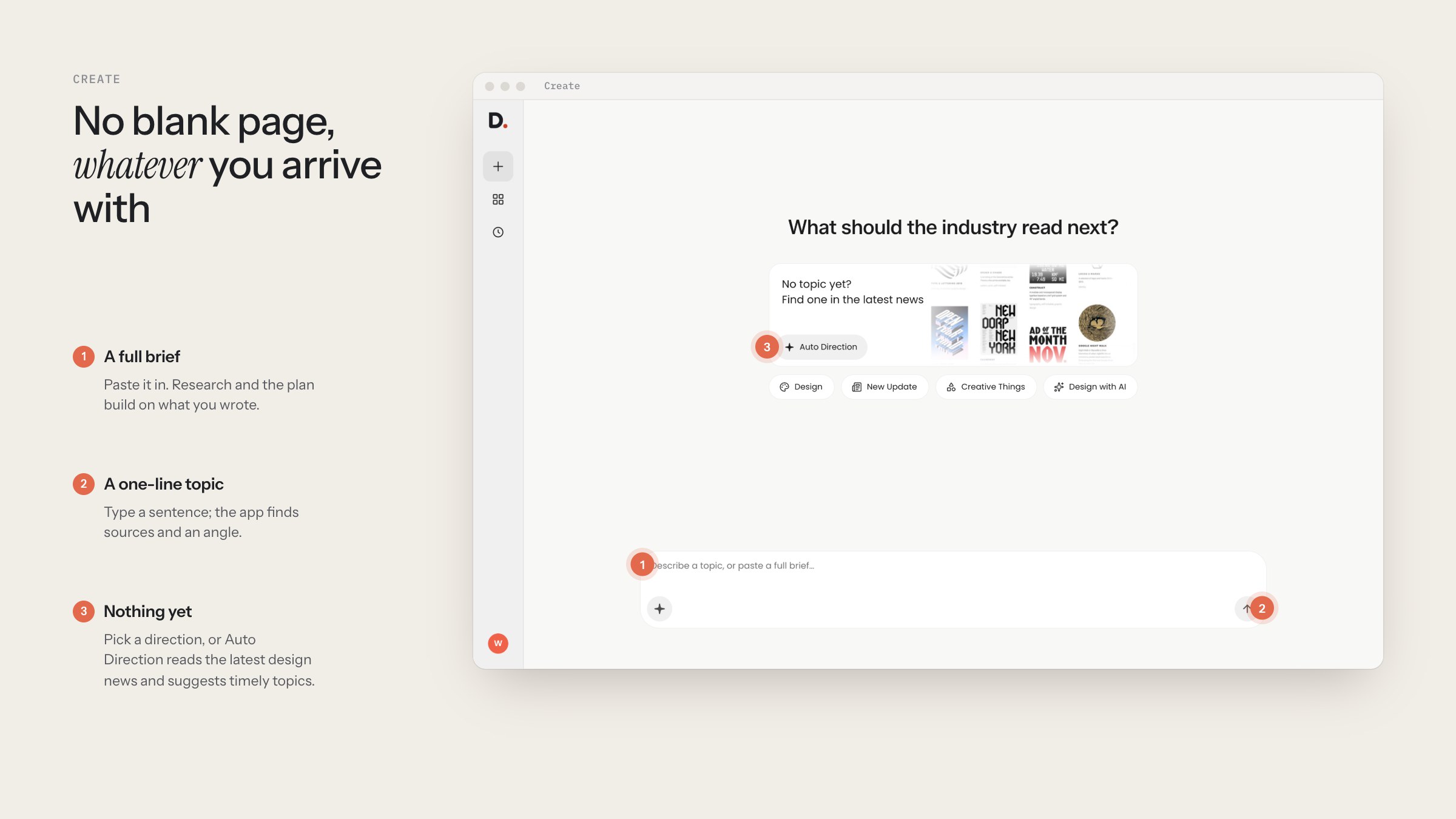Click the D. logo in the sidebar
The image size is (1456, 819).
coord(497,121)
